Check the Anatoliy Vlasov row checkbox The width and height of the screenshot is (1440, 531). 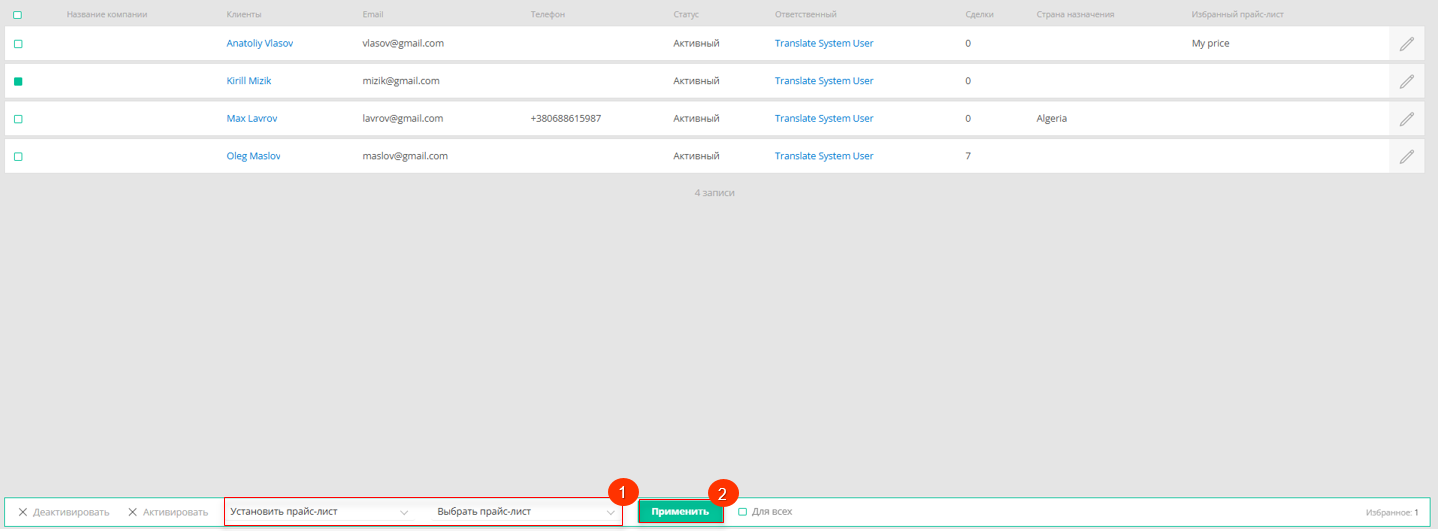click(x=18, y=44)
